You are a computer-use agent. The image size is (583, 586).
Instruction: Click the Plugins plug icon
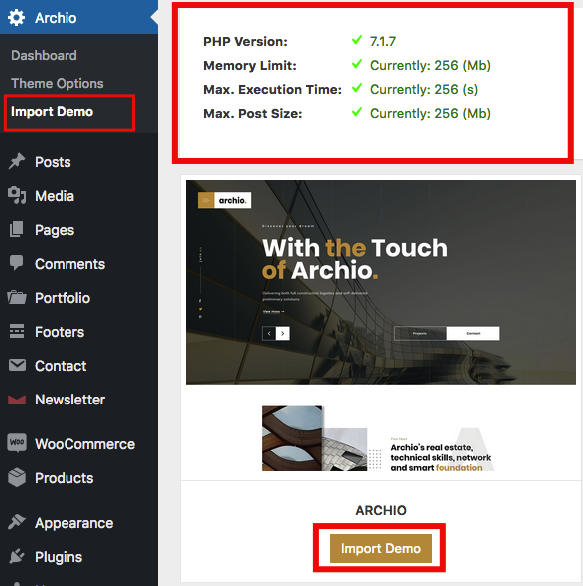(17, 556)
